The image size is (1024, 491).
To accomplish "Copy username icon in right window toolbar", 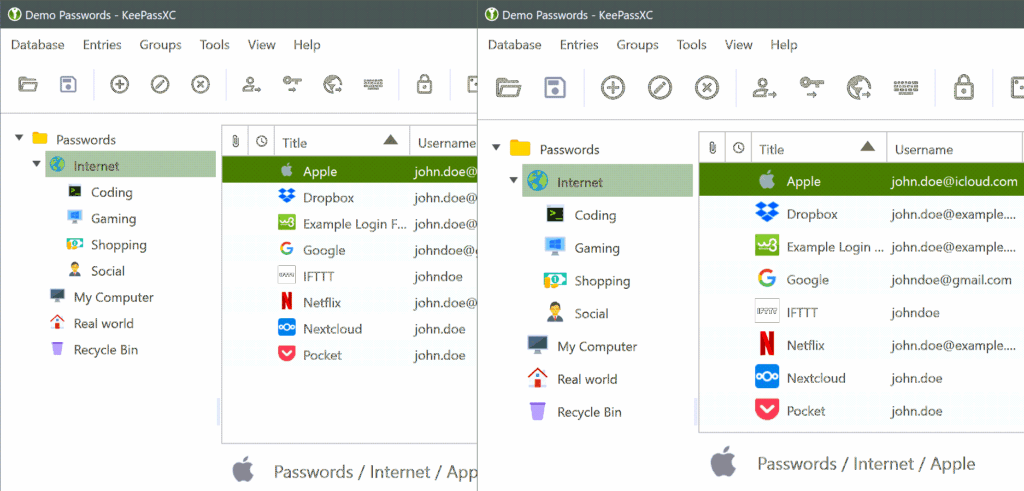I will [x=764, y=87].
